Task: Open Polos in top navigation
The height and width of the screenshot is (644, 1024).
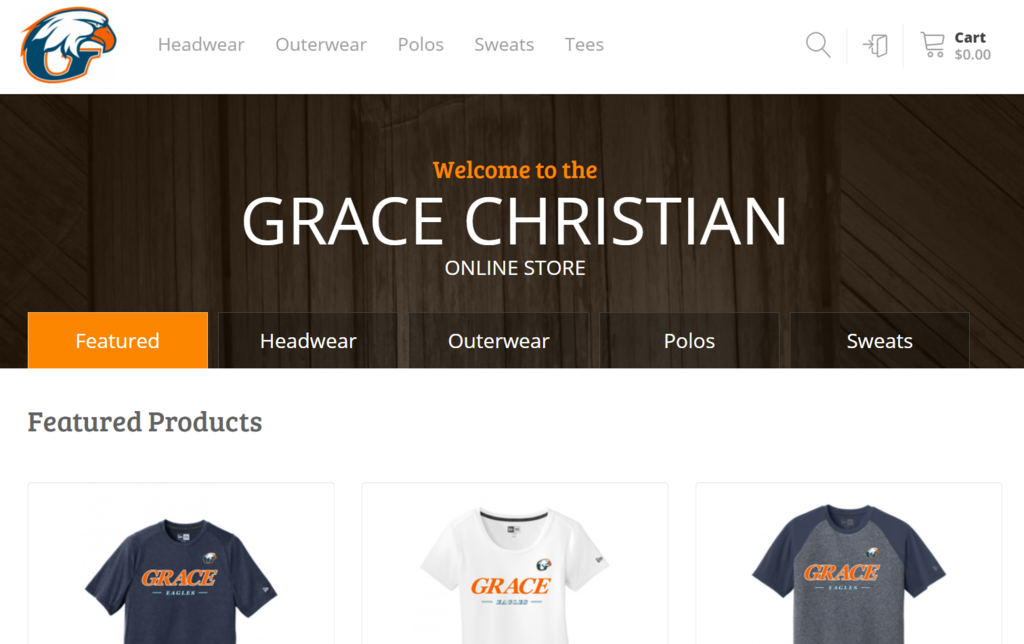Action: 421,44
